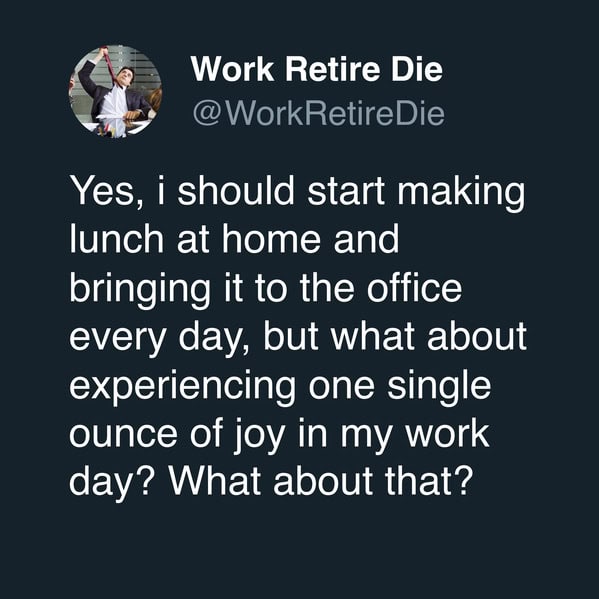Click the word "work" in the tweet body
The height and width of the screenshot is (599, 599).
click(447, 432)
